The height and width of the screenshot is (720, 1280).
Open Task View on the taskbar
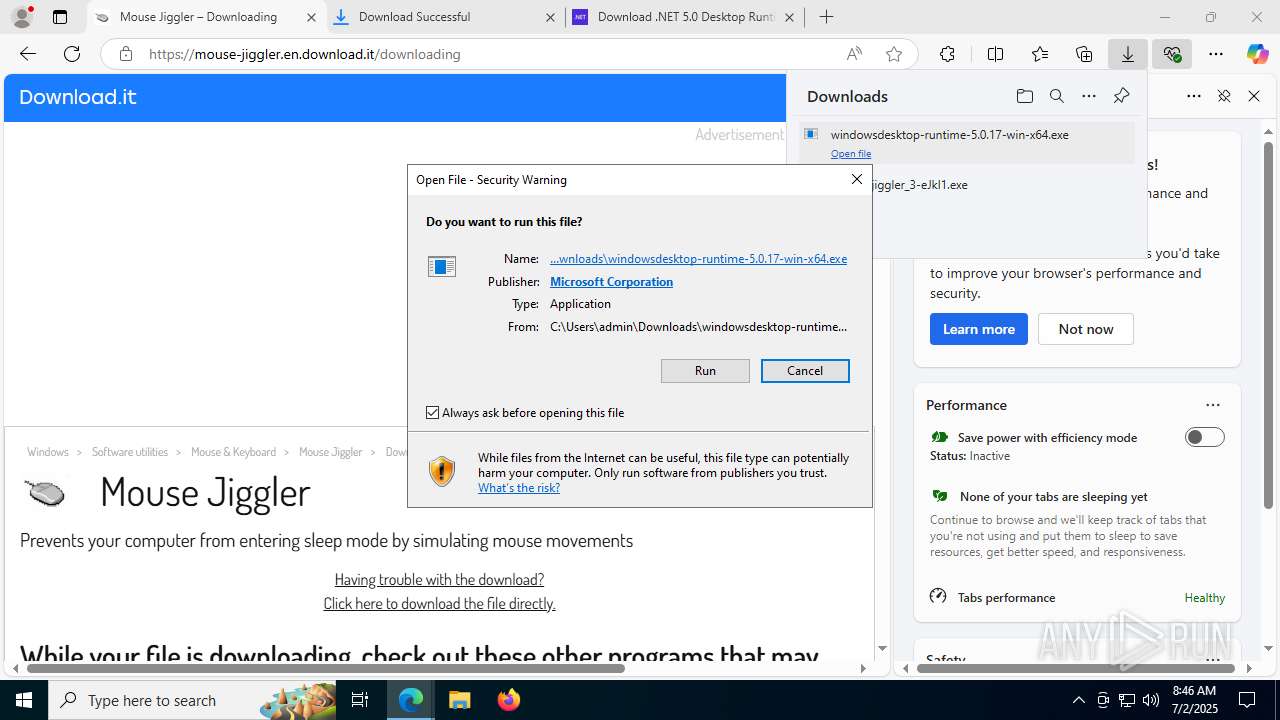click(360, 700)
